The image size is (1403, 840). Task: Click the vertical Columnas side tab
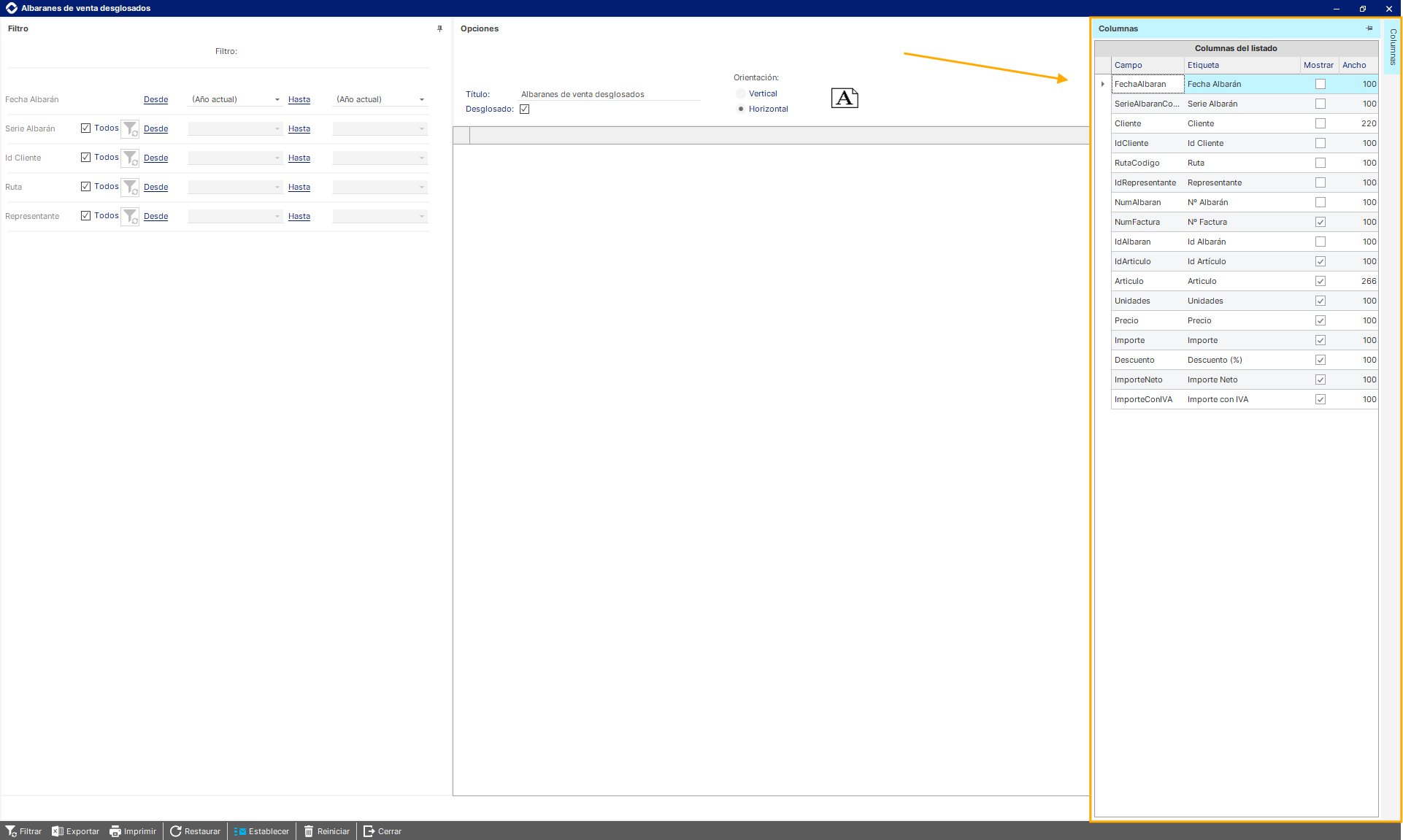tap(1393, 47)
